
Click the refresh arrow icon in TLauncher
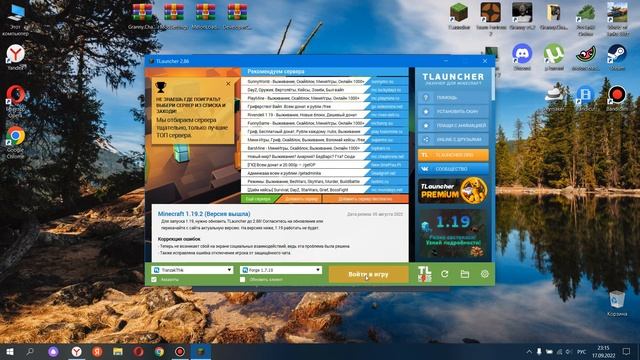click(444, 274)
